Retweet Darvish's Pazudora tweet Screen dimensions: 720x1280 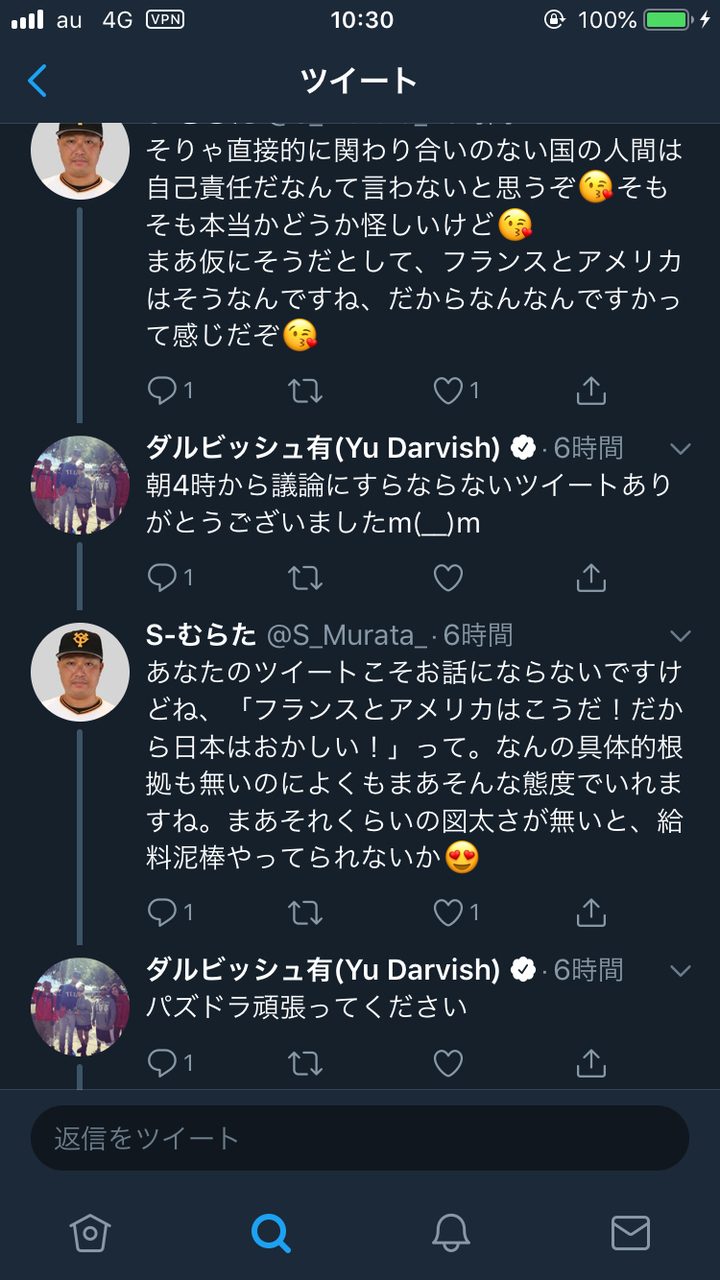[305, 1063]
